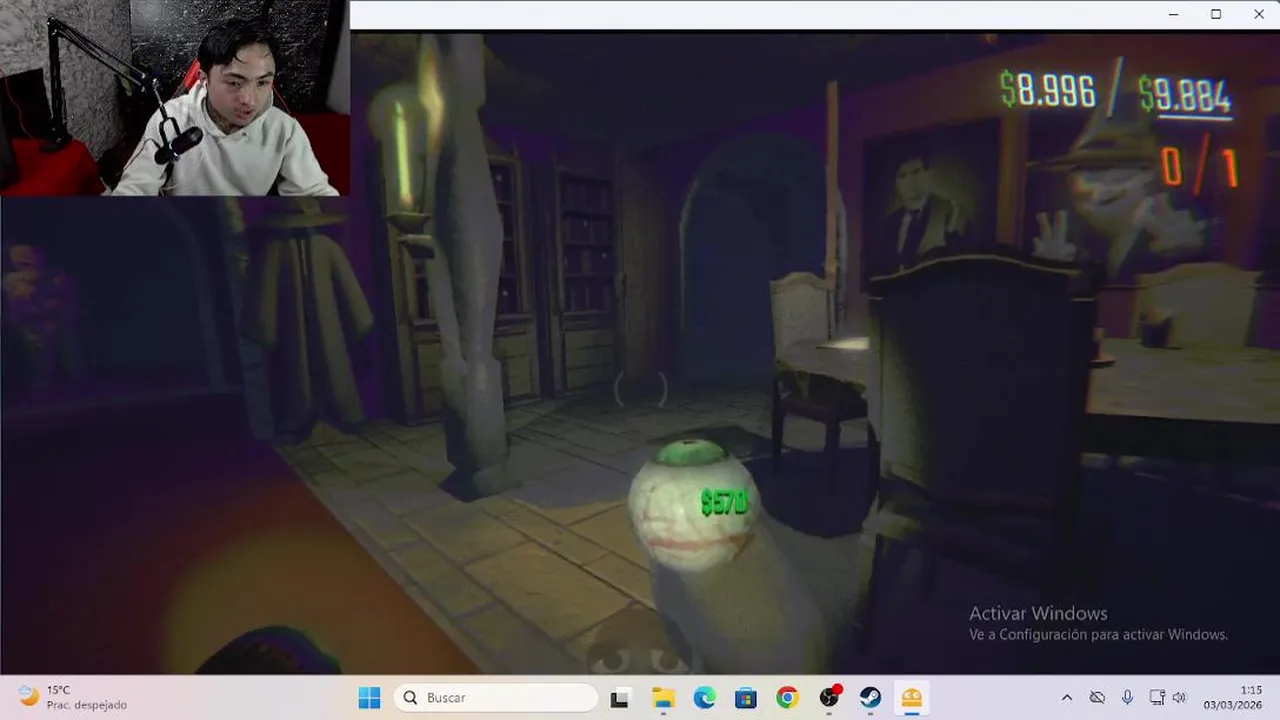Open the volume tray icon
The image size is (1280, 720).
[1179, 697]
